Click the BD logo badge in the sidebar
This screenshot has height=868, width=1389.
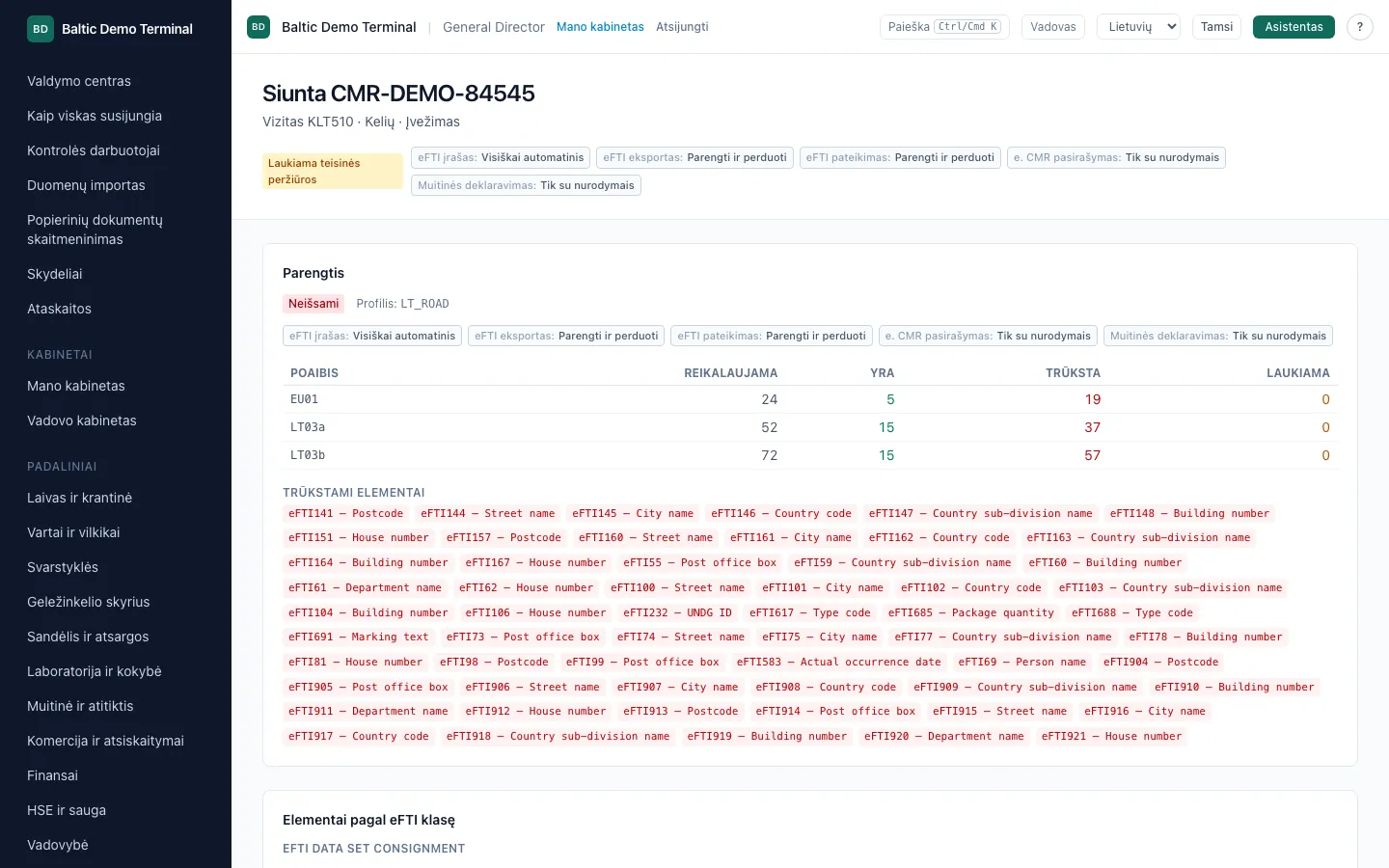tap(41, 29)
